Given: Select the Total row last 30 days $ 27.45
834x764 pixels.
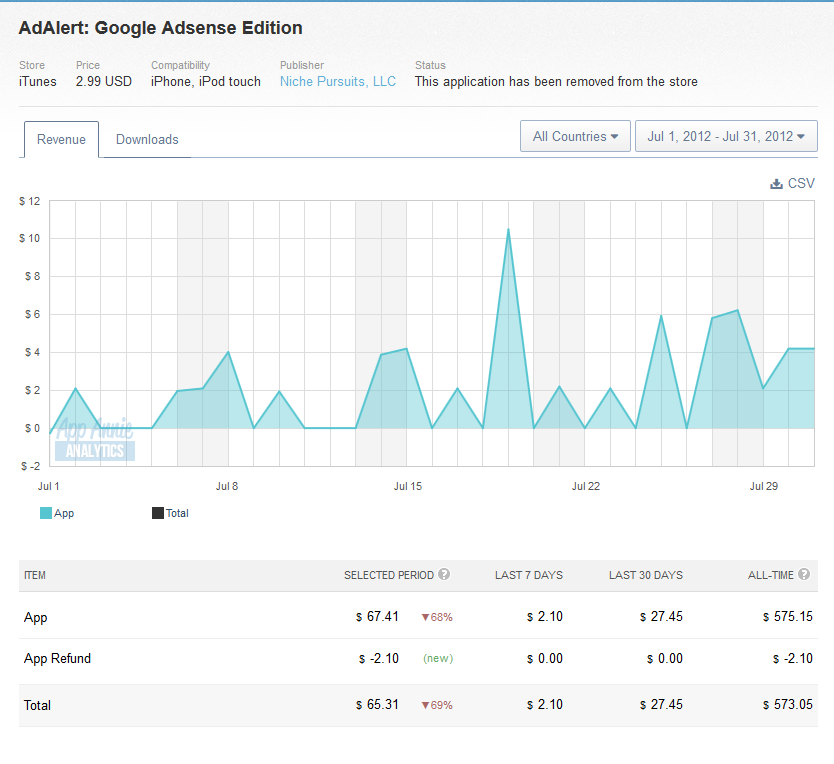Looking at the screenshot, I should (661, 704).
